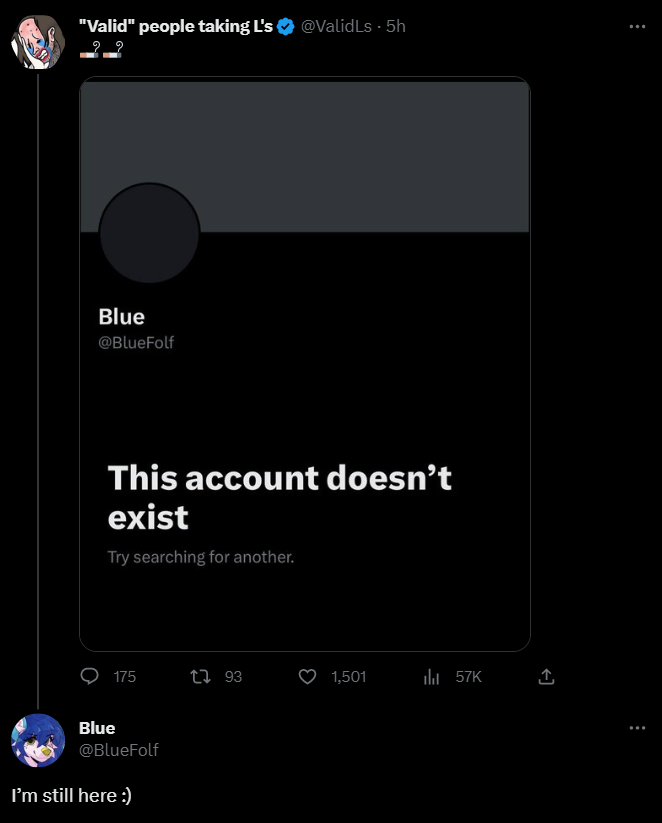Click the blue verified checkmark badge
Screen dimensions: 662x823
286,26
